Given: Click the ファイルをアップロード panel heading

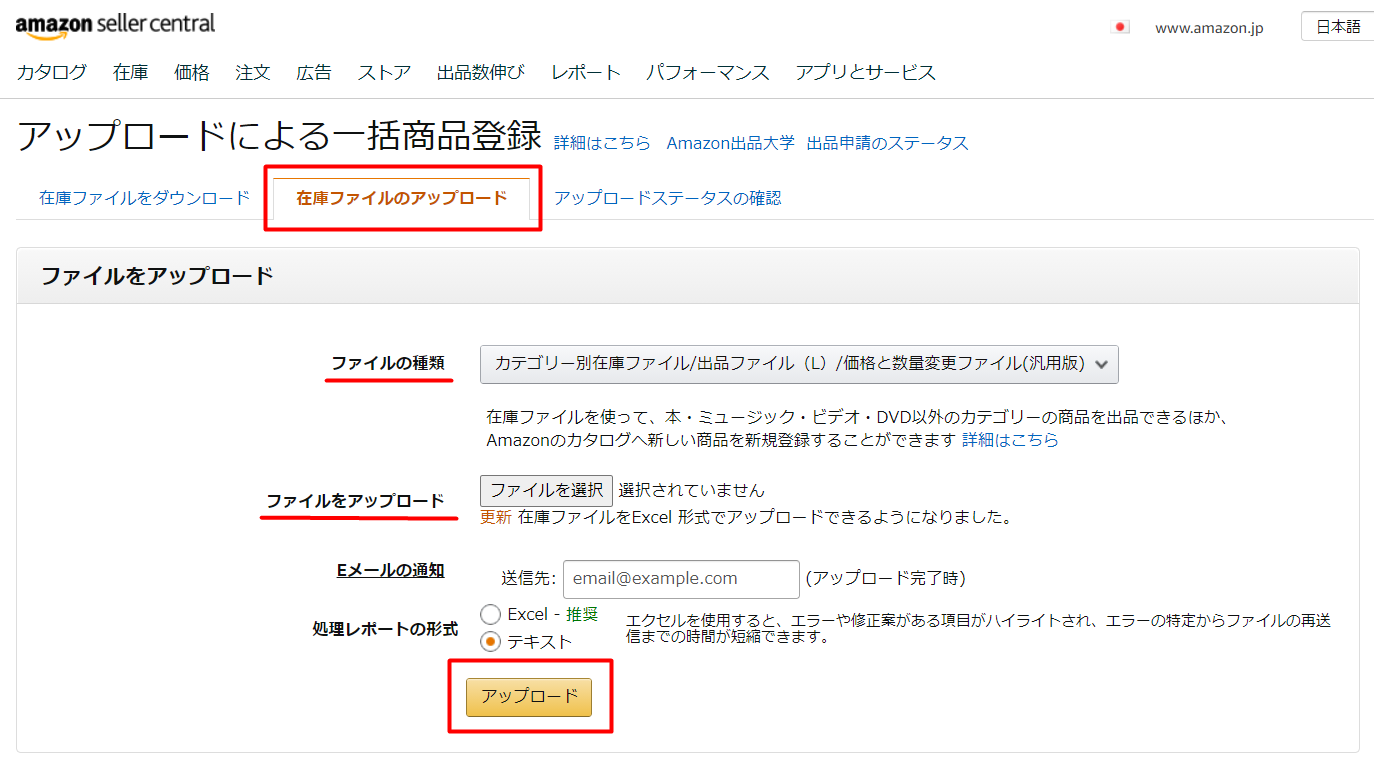Looking at the screenshot, I should [x=157, y=276].
